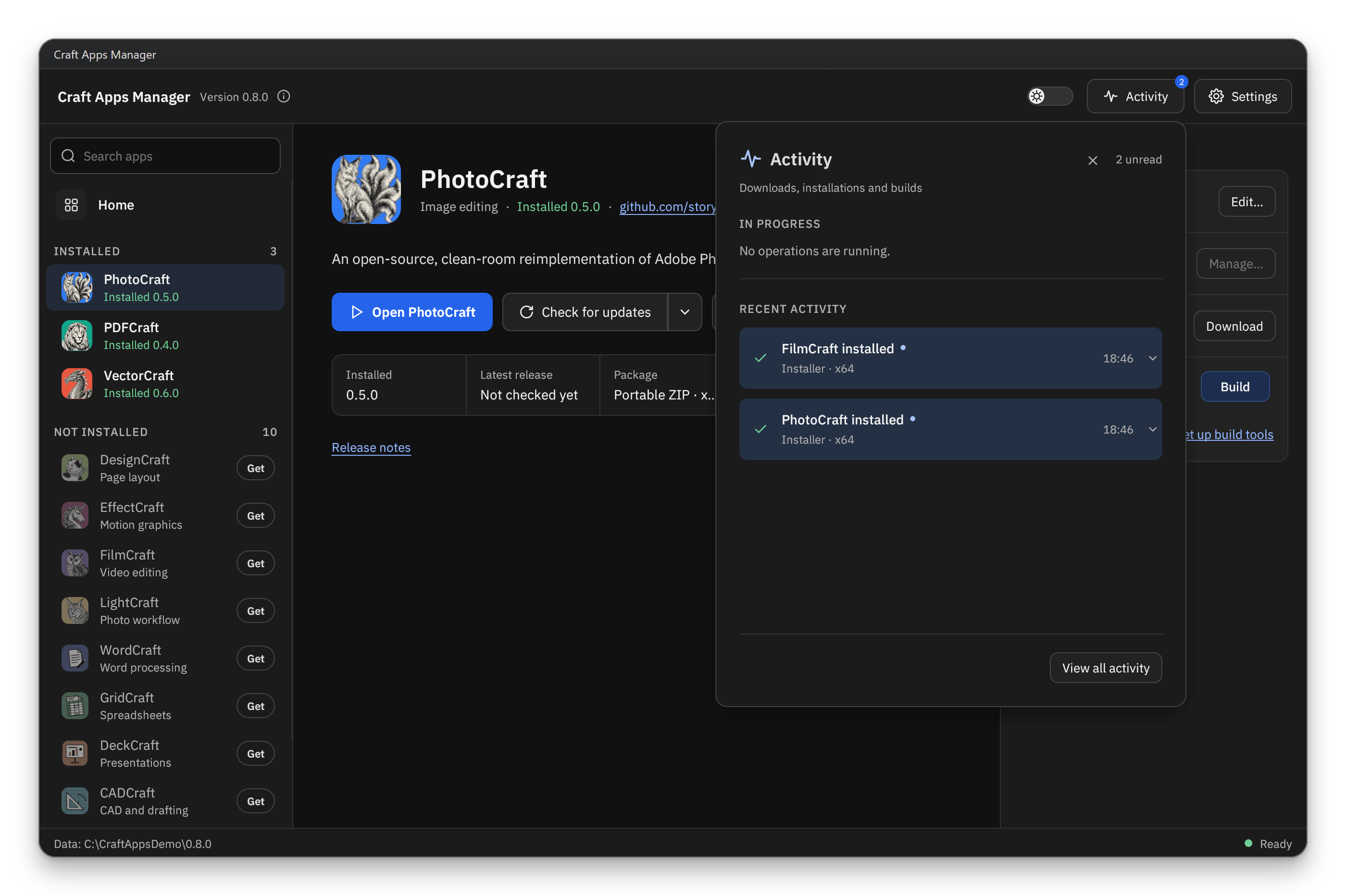The width and height of the screenshot is (1346, 896).
Task: Go to Home in sidebar
Action: pyautogui.click(x=165, y=205)
